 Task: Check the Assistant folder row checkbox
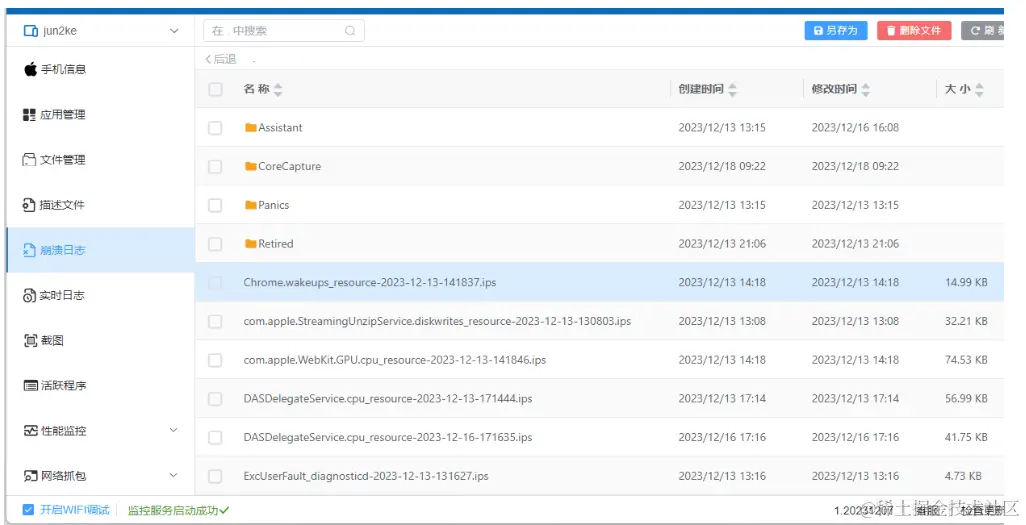215,128
